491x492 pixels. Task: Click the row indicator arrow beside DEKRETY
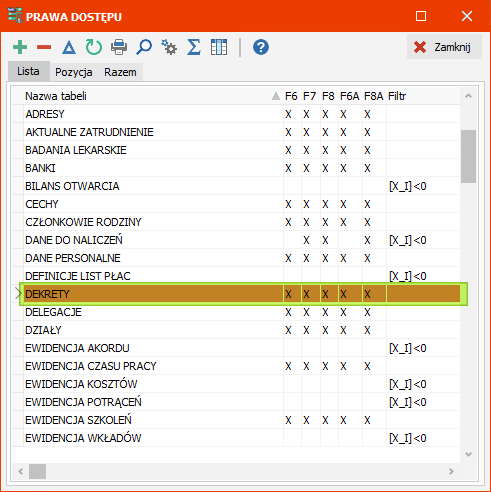18,294
